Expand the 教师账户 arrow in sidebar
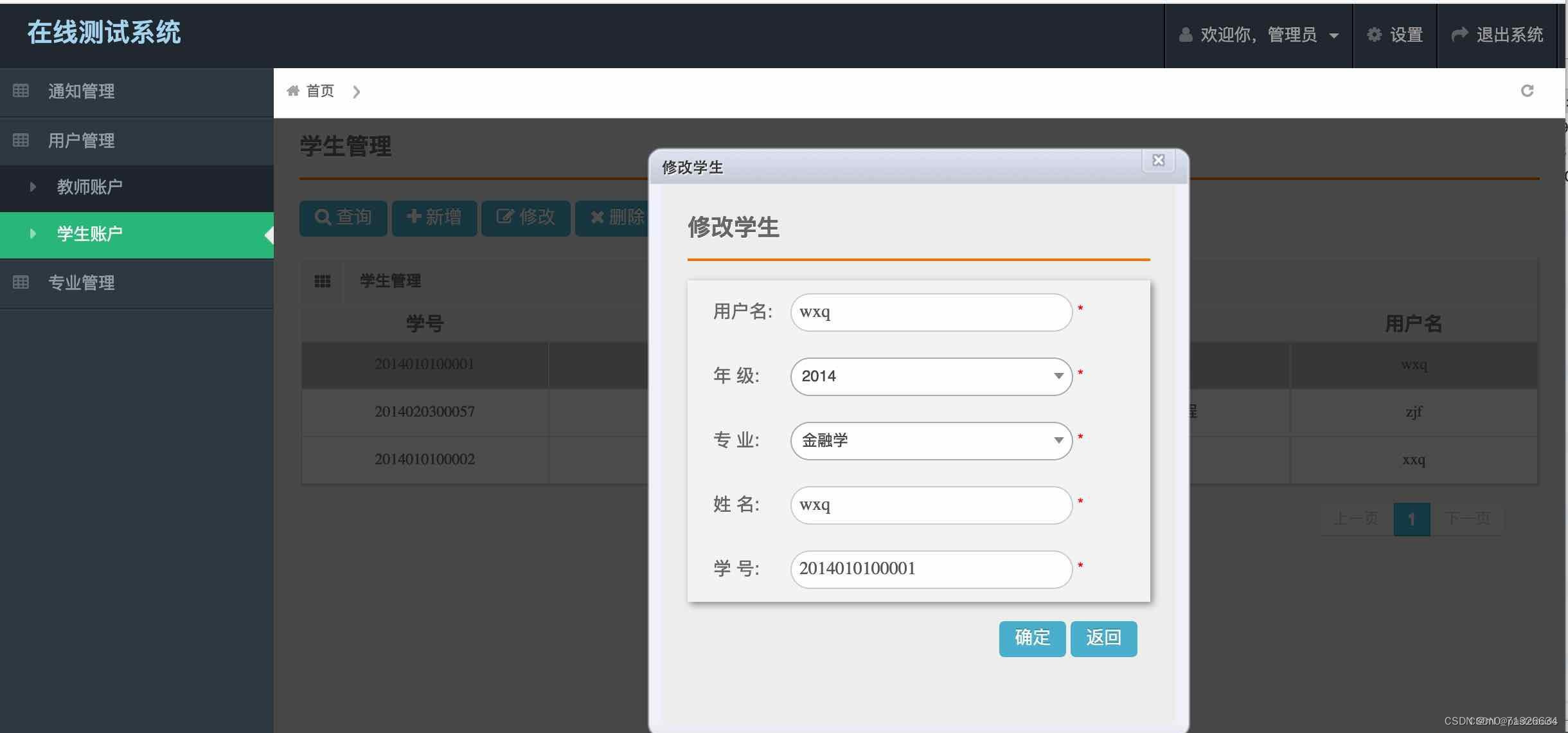The height and width of the screenshot is (733, 1568). point(33,187)
